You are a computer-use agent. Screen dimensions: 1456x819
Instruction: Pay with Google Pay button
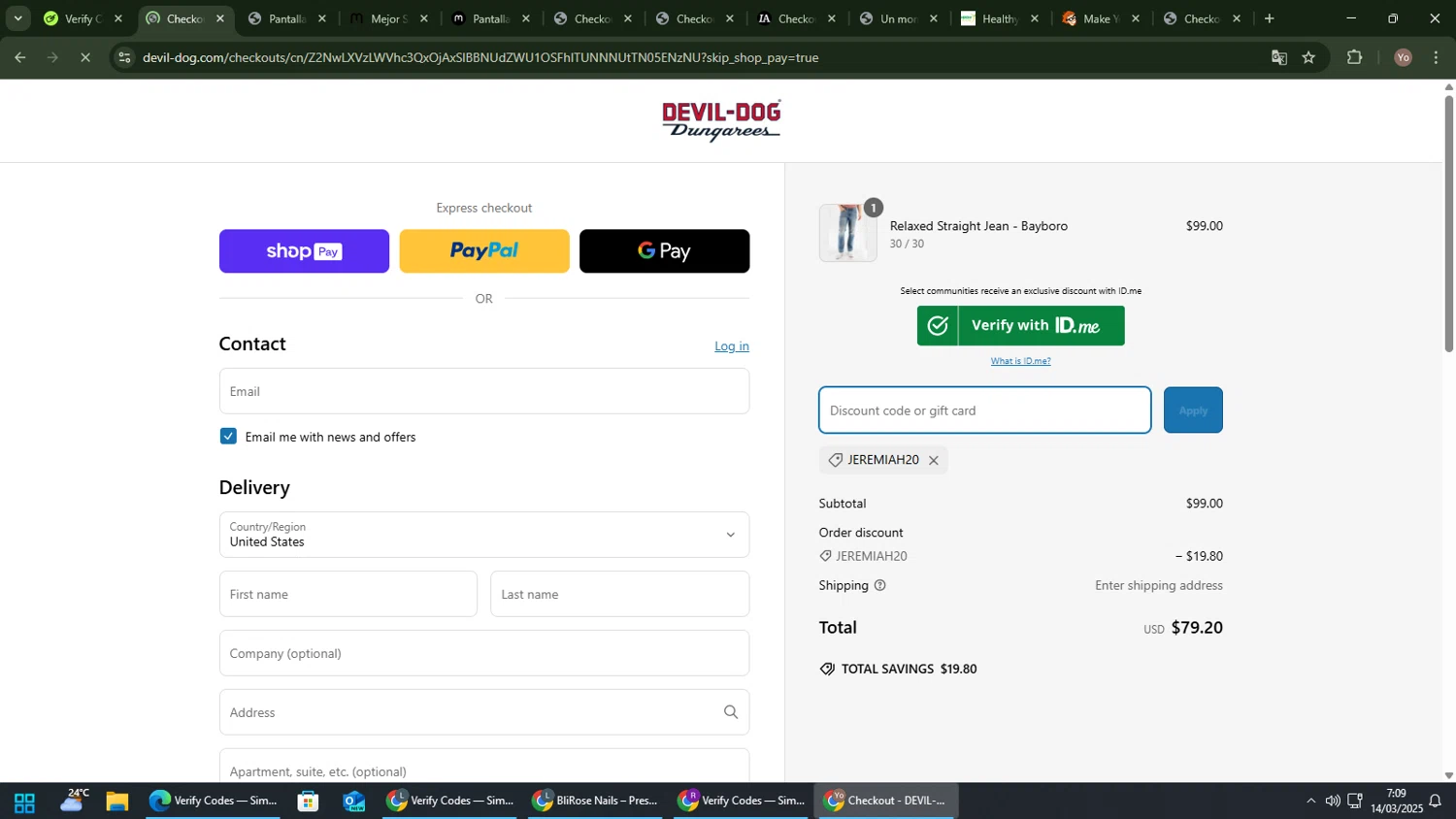tap(665, 251)
